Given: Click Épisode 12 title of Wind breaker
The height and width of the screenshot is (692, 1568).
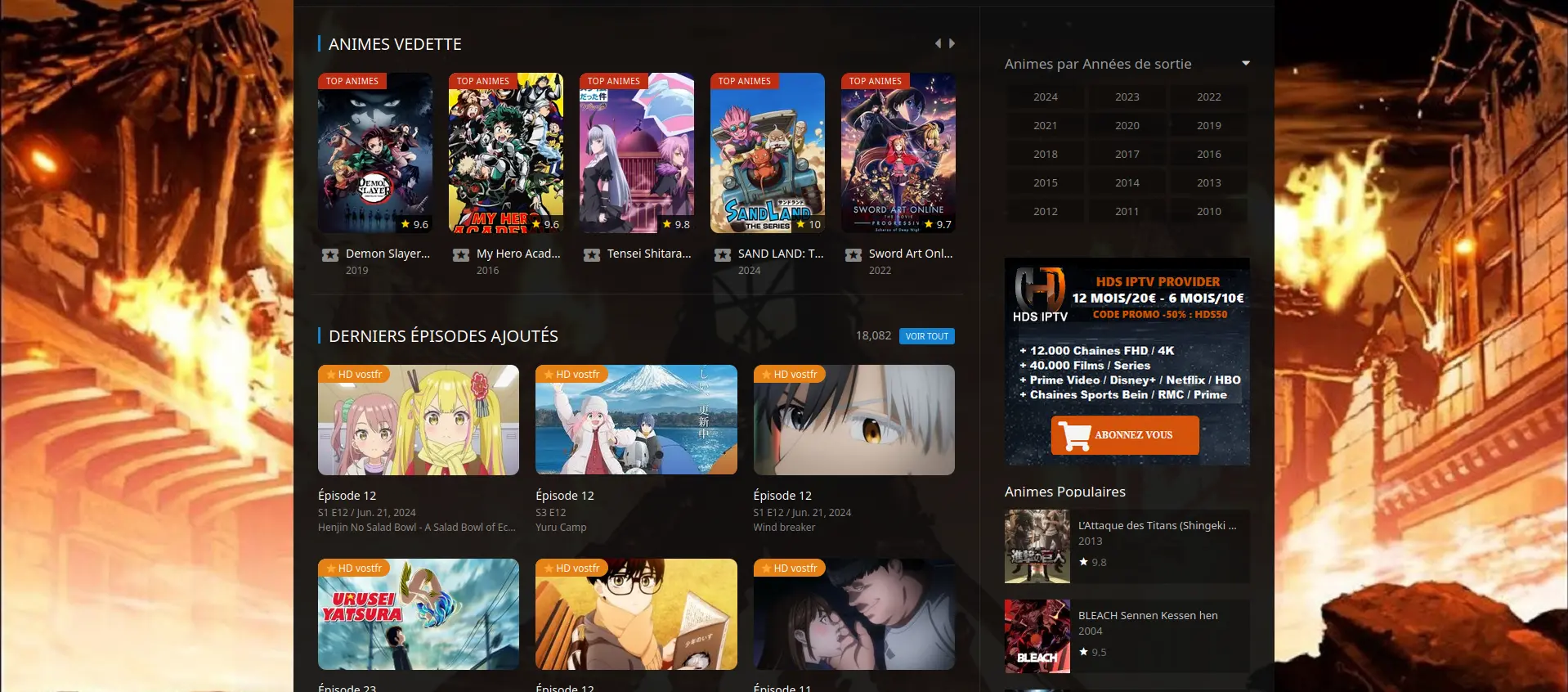Looking at the screenshot, I should 782,496.
